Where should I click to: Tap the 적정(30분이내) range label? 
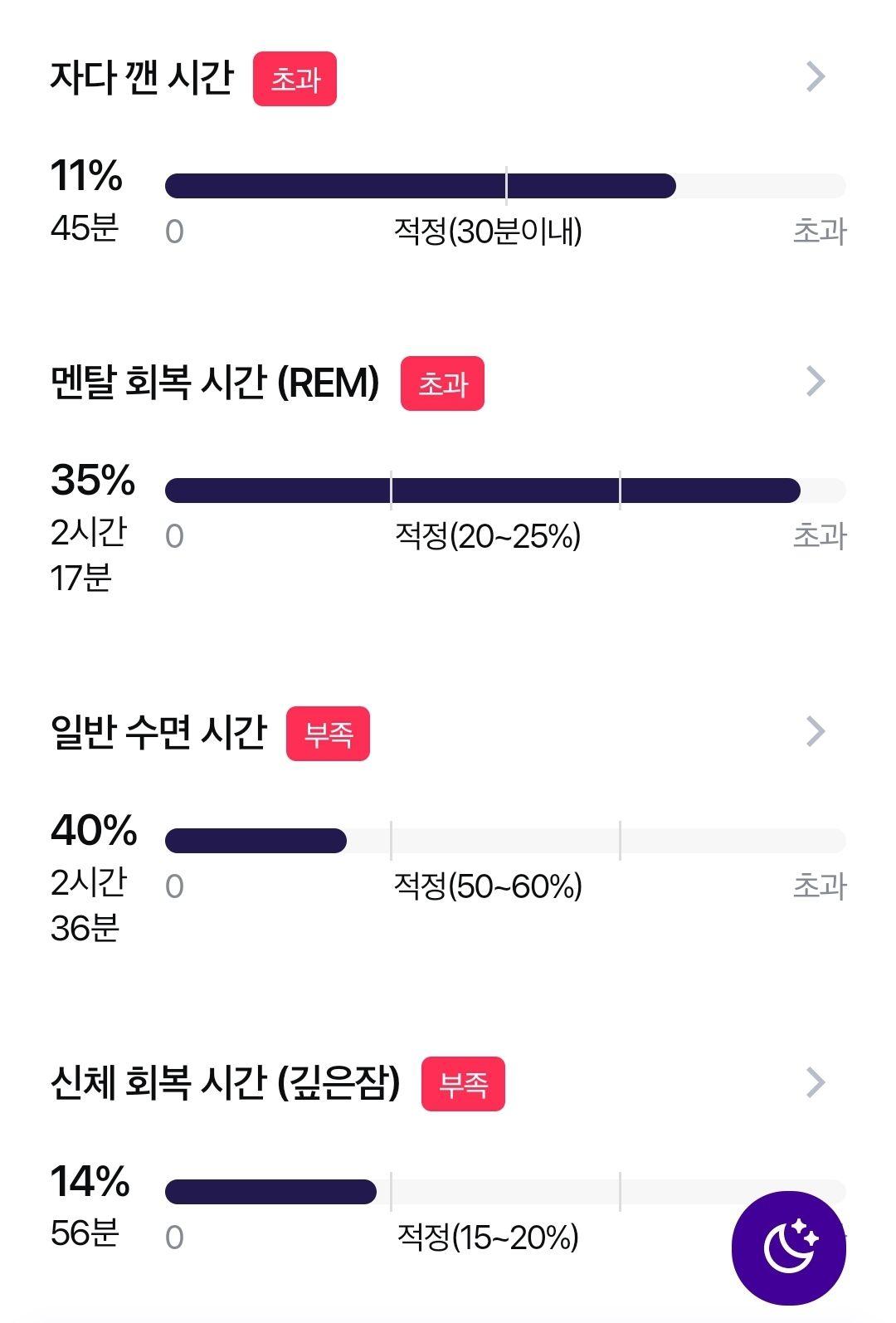tap(488, 231)
